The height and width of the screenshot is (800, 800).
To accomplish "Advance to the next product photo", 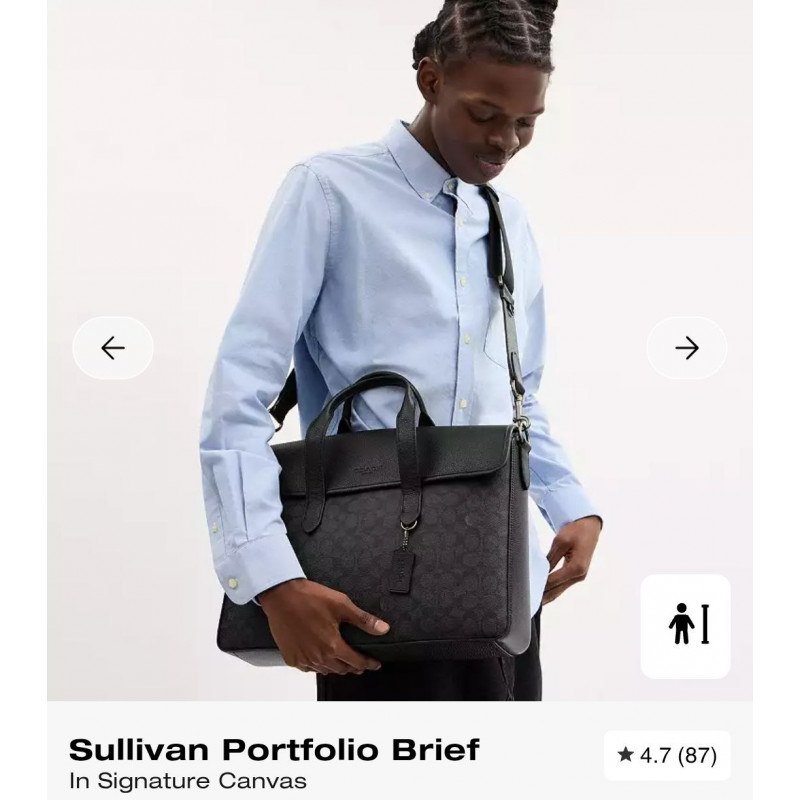I will [687, 348].
